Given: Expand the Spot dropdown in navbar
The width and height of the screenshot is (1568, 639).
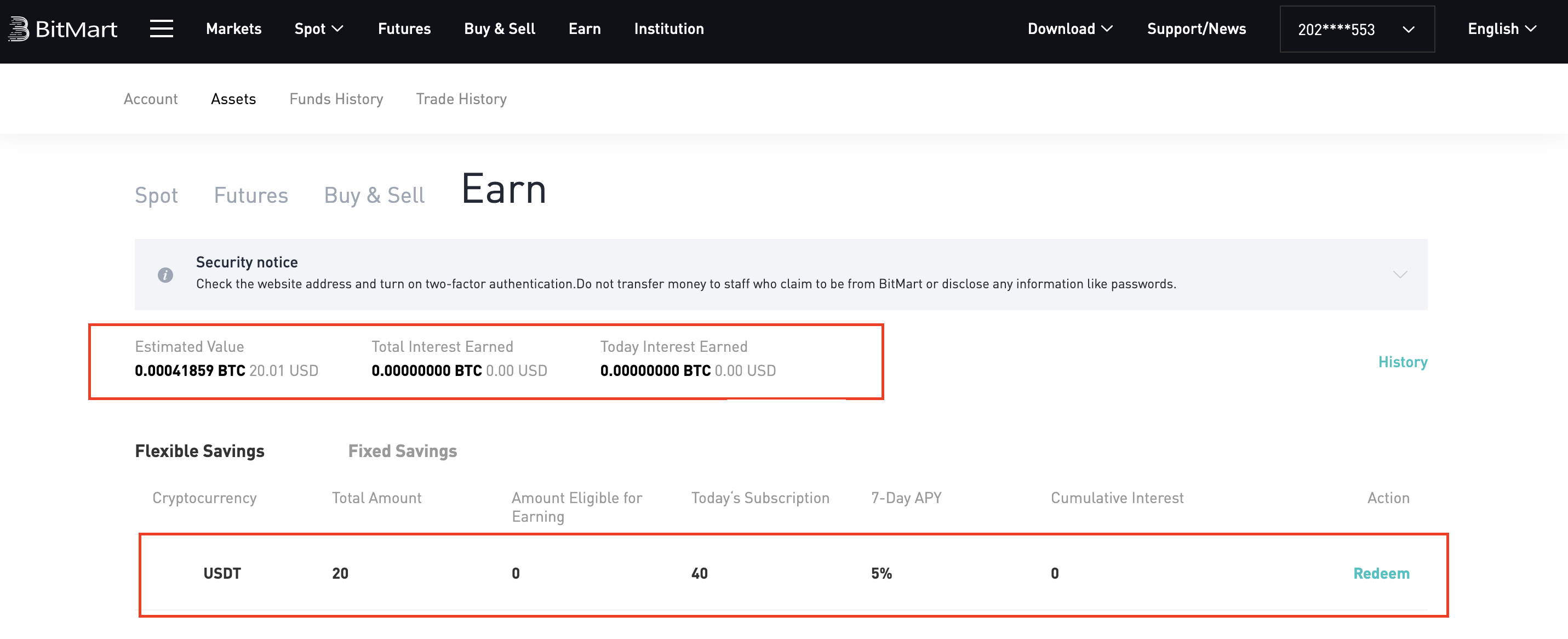Looking at the screenshot, I should 319,28.
